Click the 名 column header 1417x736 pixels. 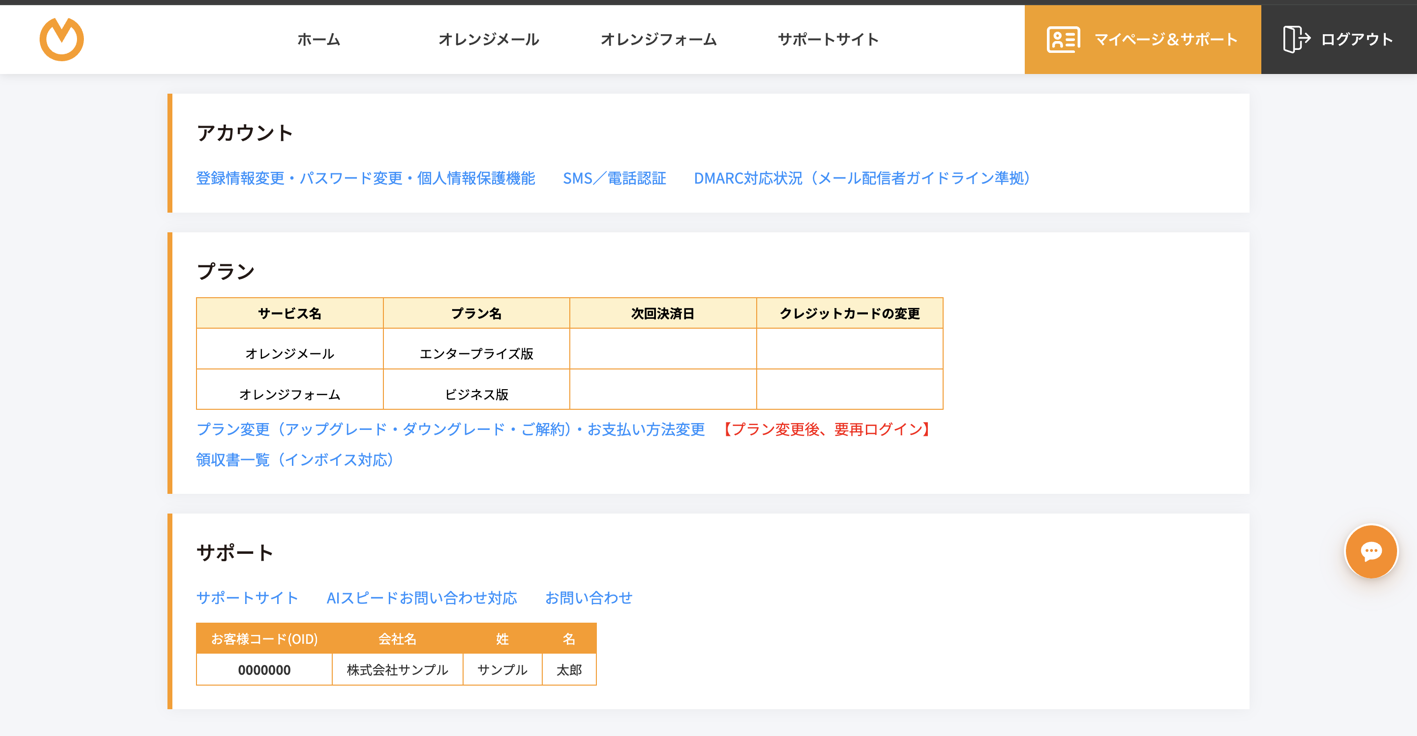[569, 639]
